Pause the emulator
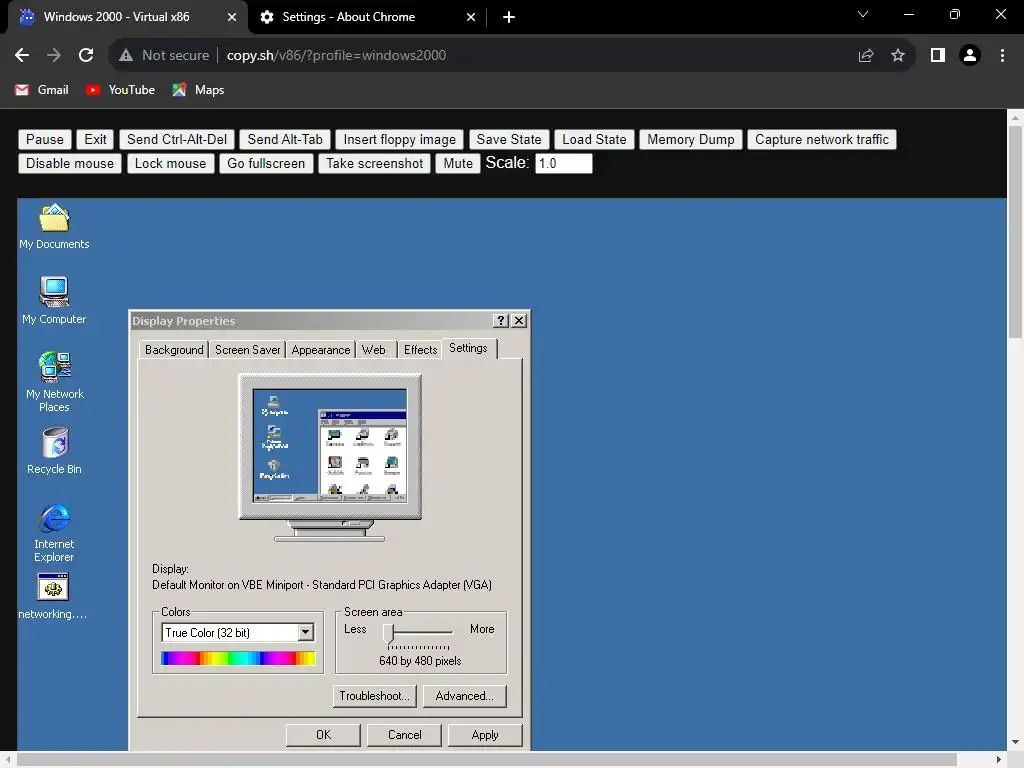The height and width of the screenshot is (768, 1024). (x=44, y=140)
